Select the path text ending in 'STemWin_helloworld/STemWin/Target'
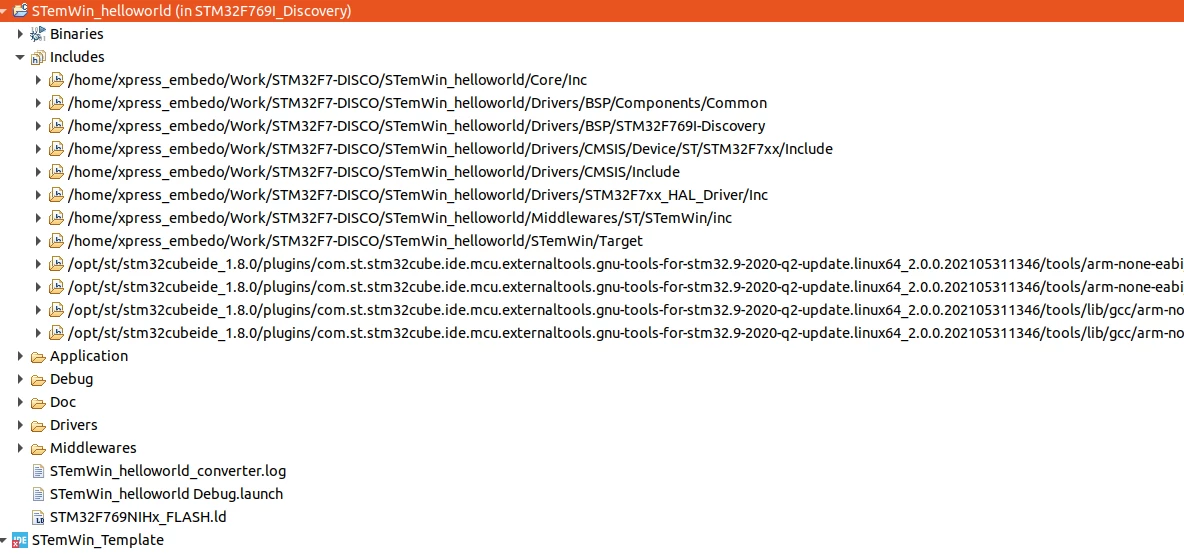The height and width of the screenshot is (554, 1184). (356, 242)
